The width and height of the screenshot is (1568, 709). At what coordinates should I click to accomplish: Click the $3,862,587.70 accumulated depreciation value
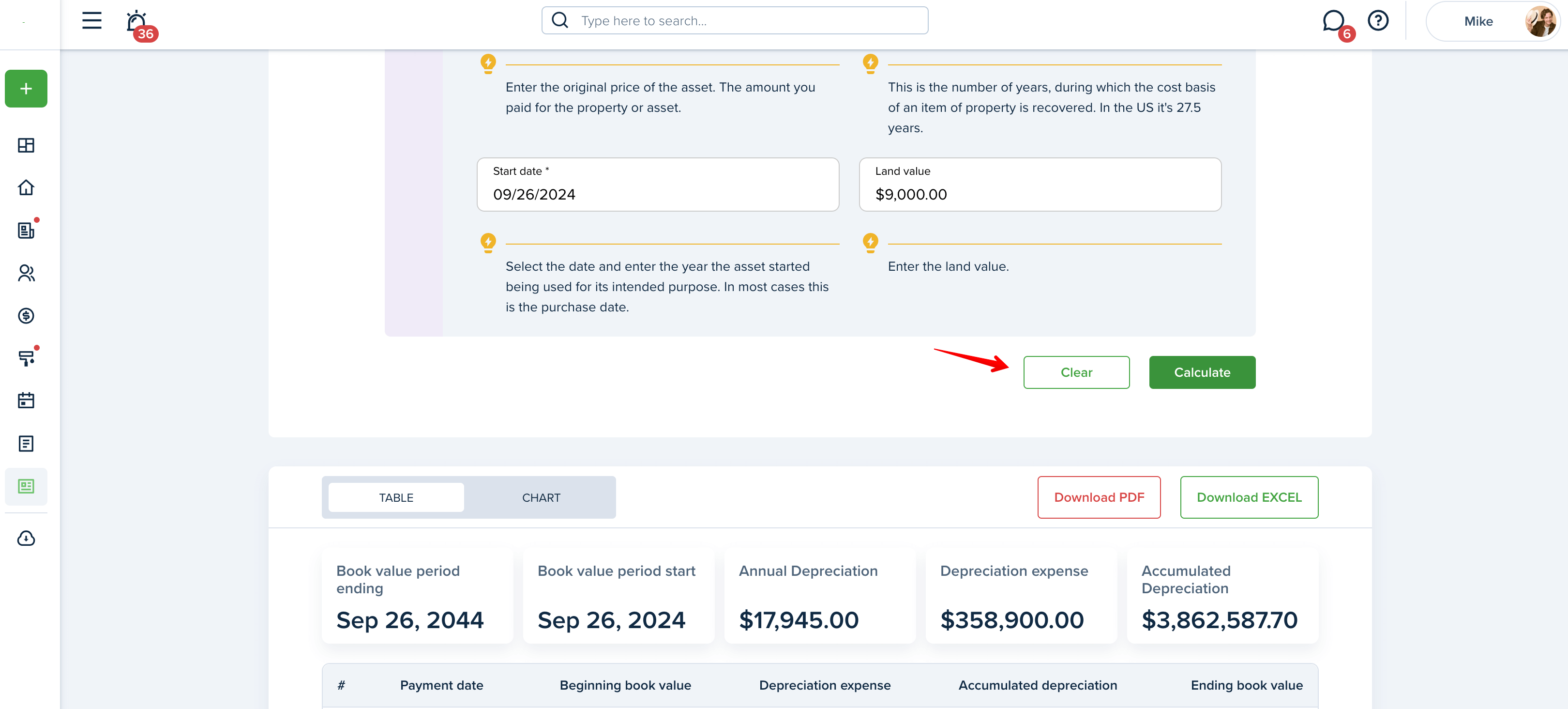(1219, 620)
